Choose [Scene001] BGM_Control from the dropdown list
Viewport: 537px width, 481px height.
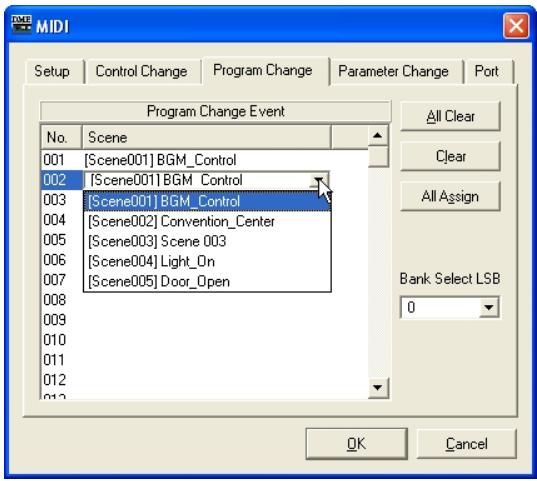click(207, 201)
